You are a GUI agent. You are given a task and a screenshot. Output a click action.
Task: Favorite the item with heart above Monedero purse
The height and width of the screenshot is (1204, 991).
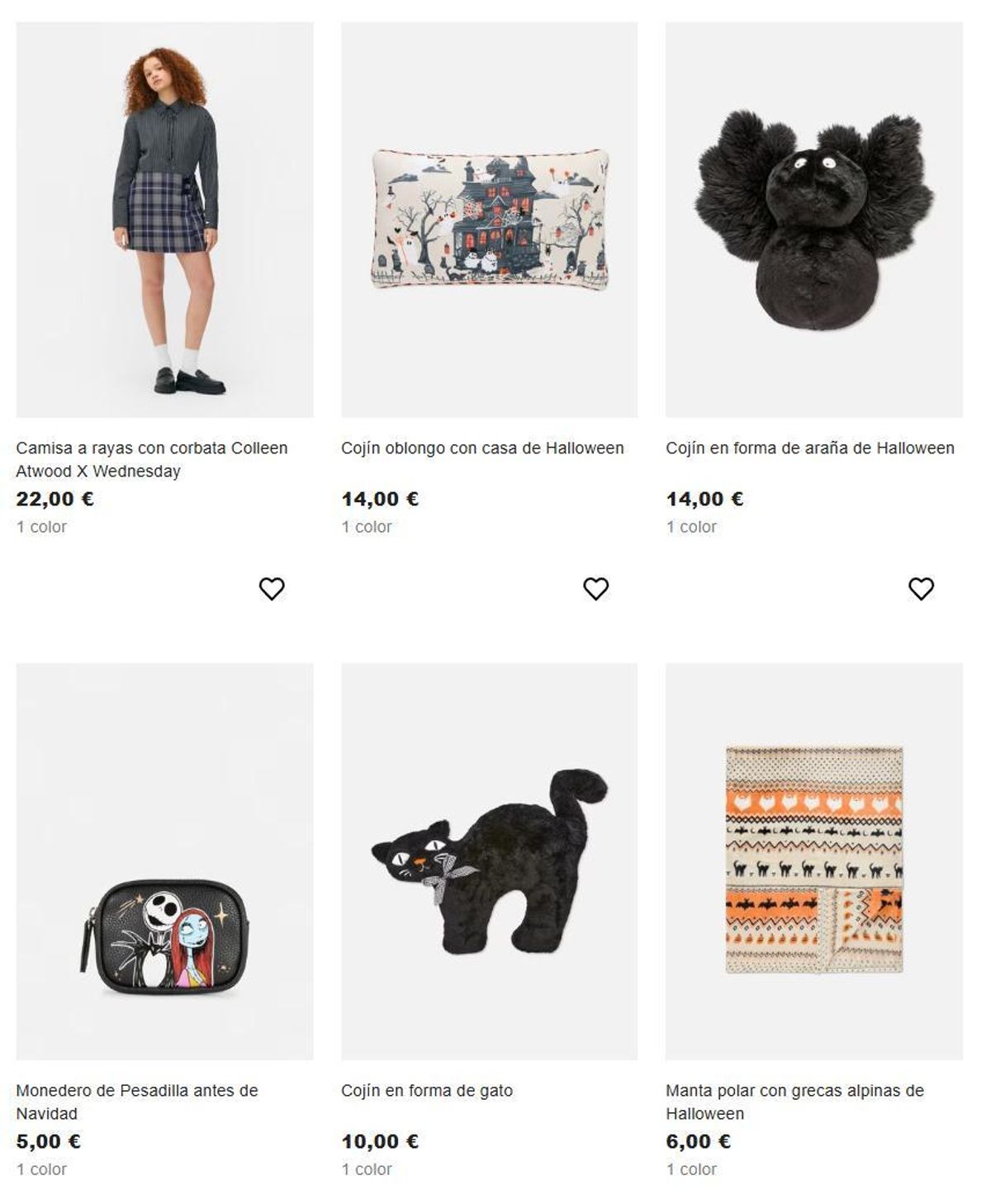click(272, 589)
